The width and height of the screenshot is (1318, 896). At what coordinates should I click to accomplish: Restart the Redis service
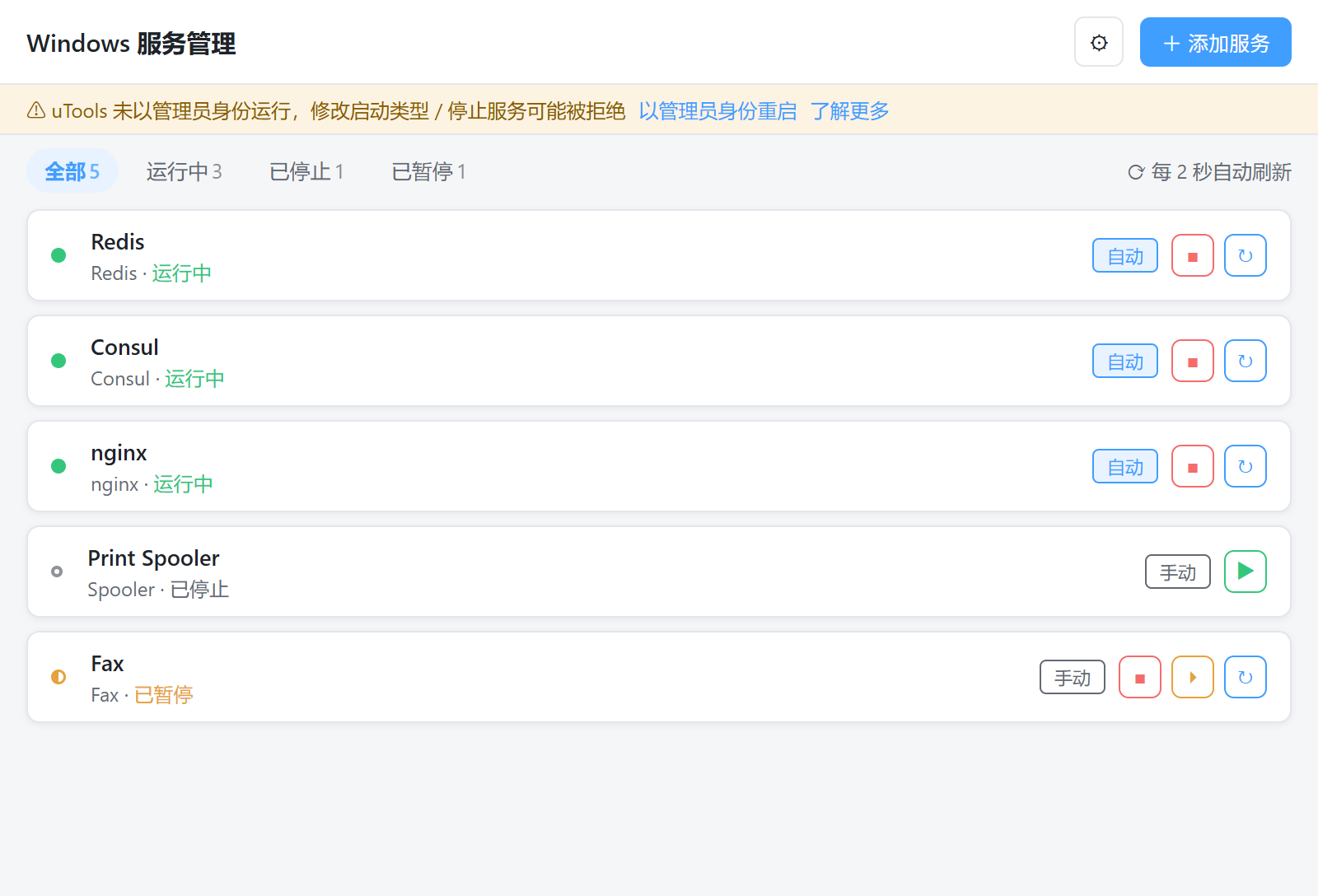point(1246,255)
